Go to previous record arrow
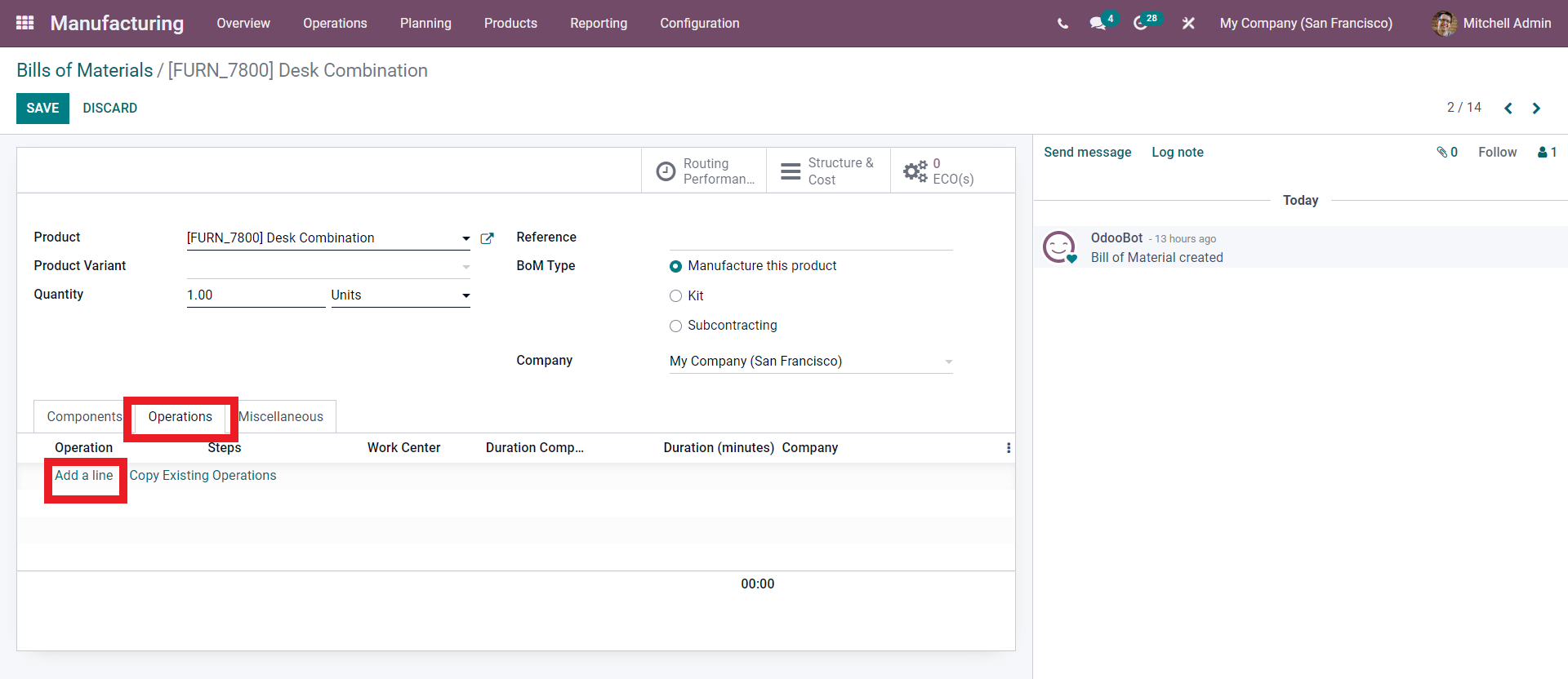 tap(1508, 108)
